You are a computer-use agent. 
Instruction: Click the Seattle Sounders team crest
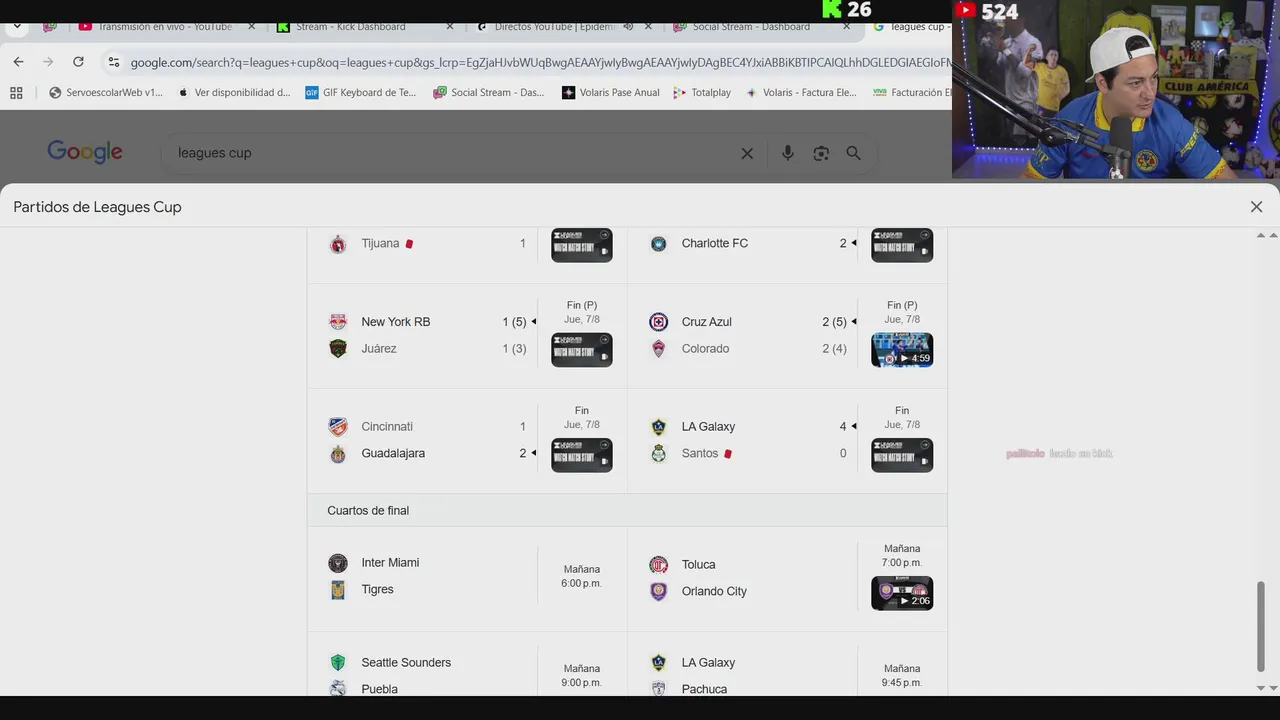(x=338, y=663)
